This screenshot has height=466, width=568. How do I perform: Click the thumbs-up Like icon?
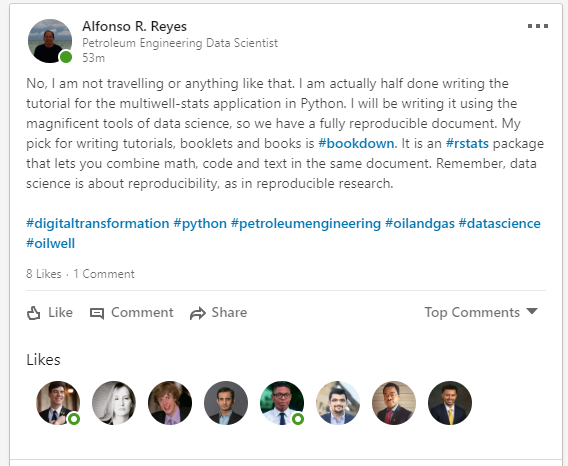[34, 313]
